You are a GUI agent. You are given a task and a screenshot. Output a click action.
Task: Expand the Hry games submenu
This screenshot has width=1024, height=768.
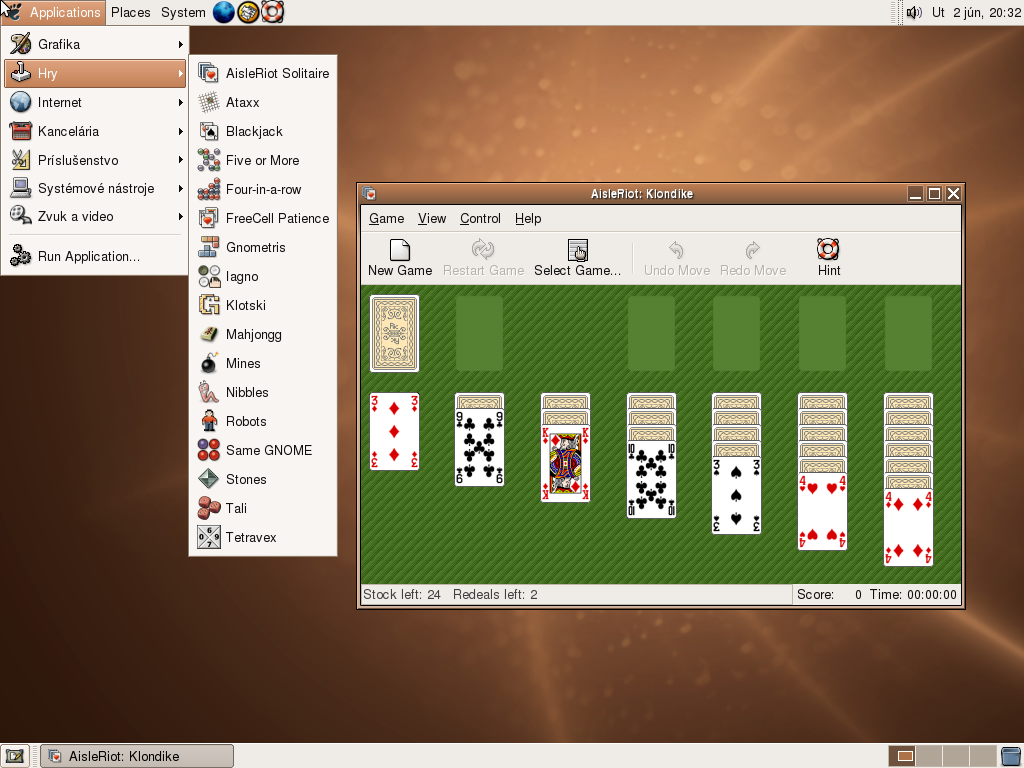[95, 73]
